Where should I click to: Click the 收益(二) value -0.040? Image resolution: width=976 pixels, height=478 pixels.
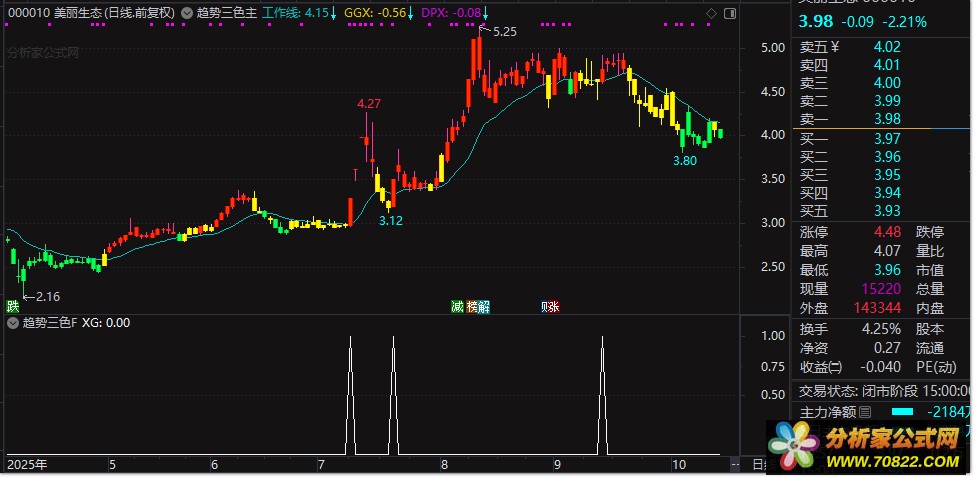(880, 367)
